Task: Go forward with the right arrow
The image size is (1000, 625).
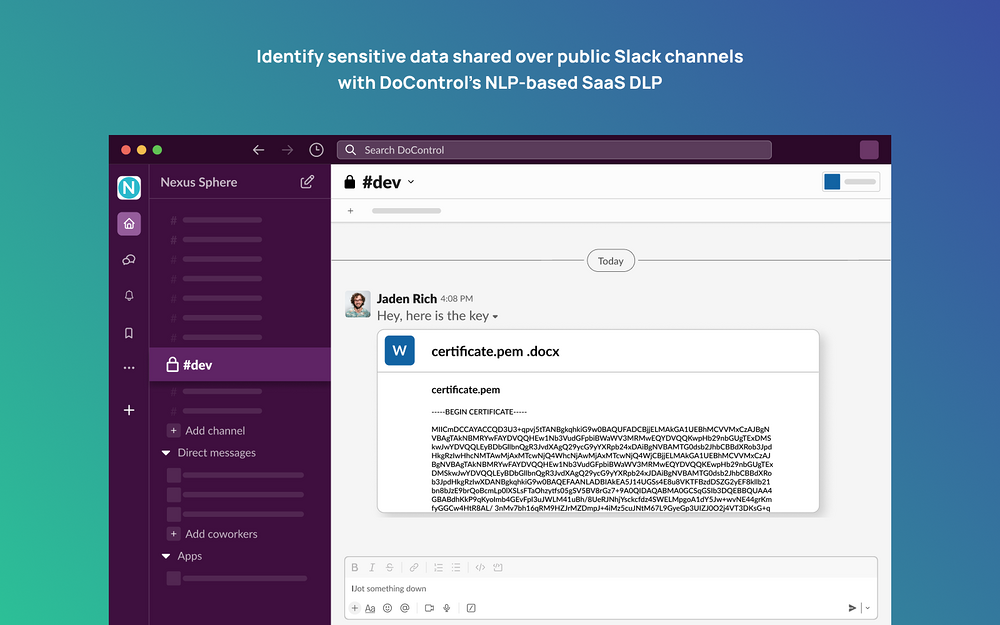Action: tap(288, 150)
